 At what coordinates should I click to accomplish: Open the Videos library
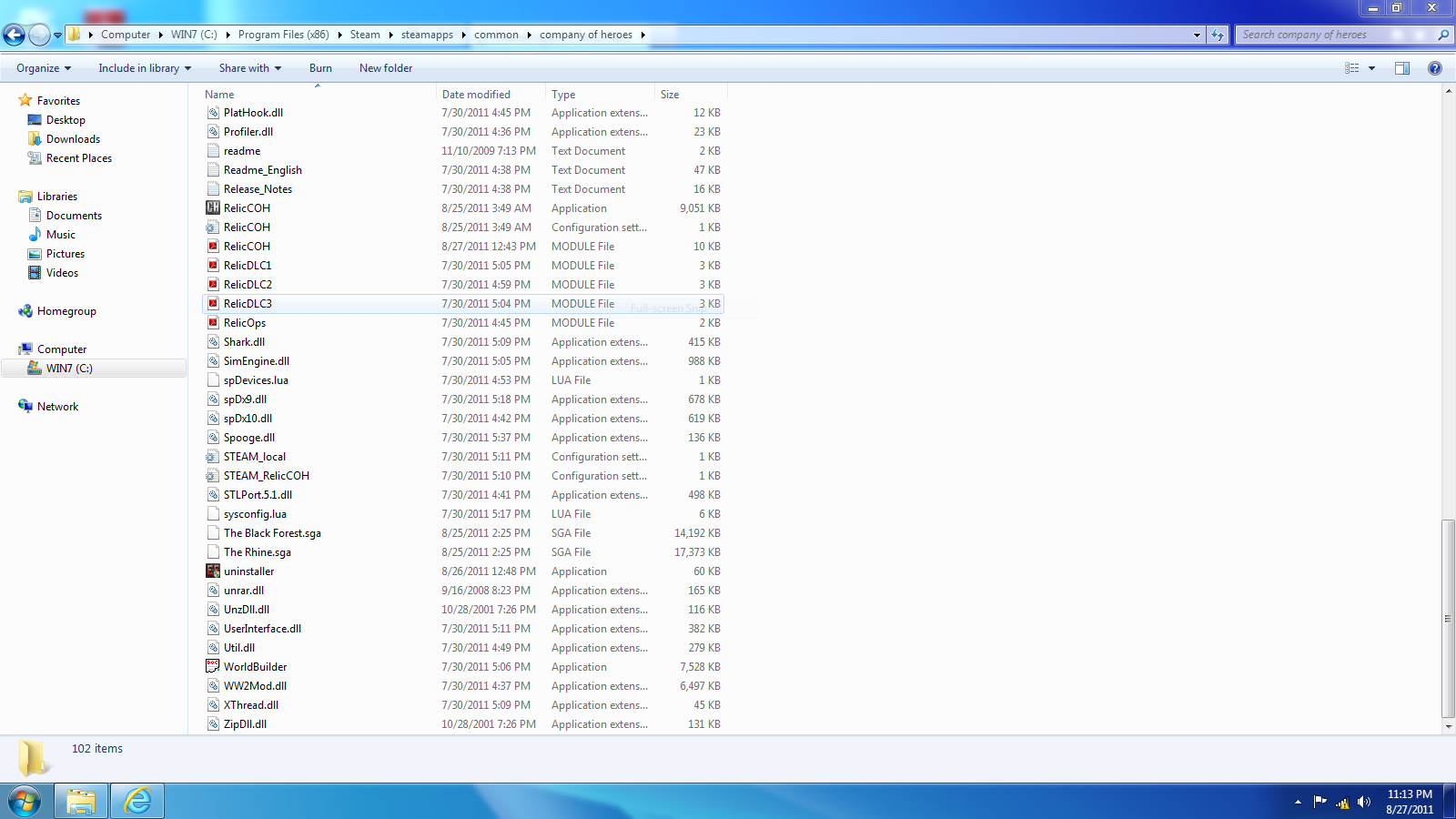pos(62,273)
